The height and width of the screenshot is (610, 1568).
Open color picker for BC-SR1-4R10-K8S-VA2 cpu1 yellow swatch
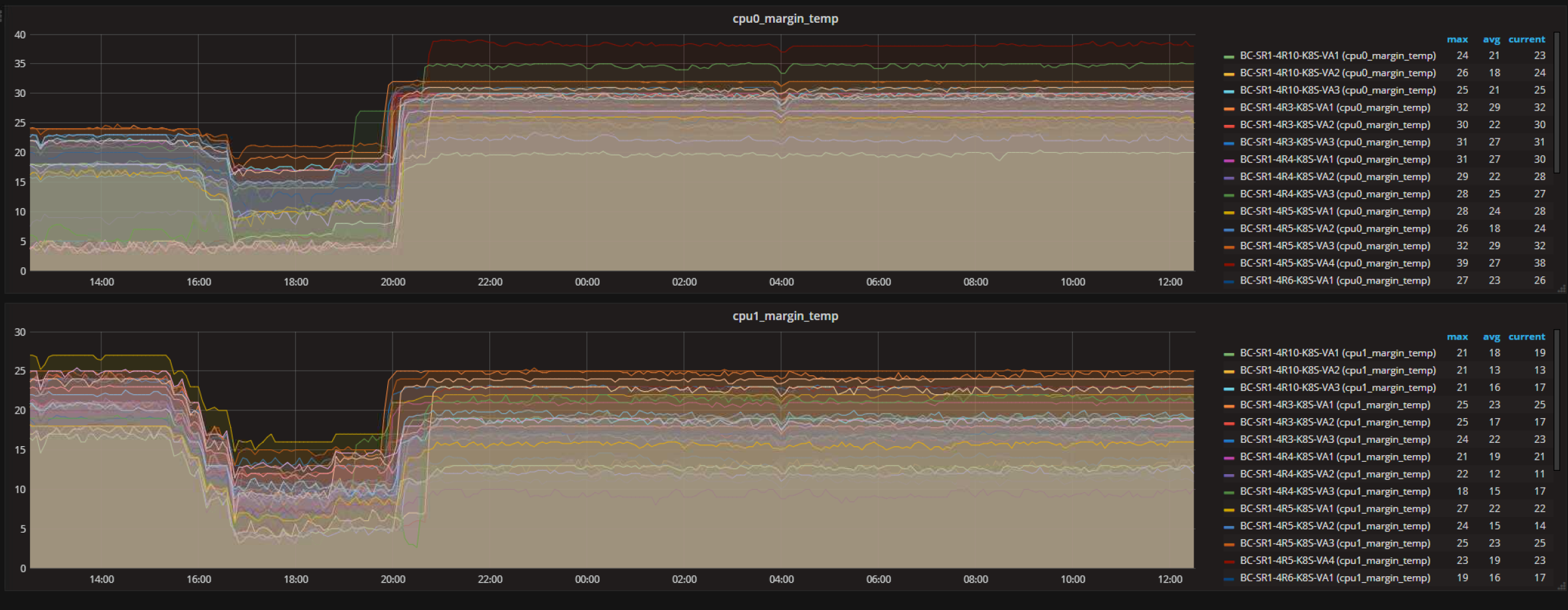(1229, 371)
